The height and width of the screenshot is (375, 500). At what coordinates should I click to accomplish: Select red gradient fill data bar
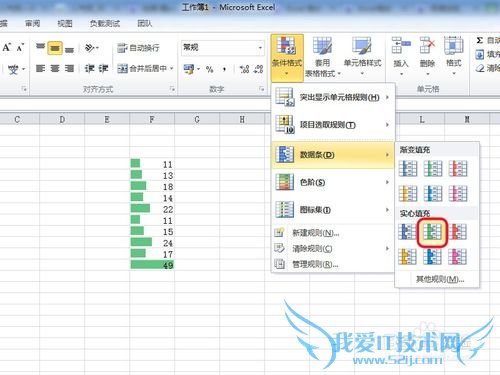pyautogui.click(x=458, y=169)
